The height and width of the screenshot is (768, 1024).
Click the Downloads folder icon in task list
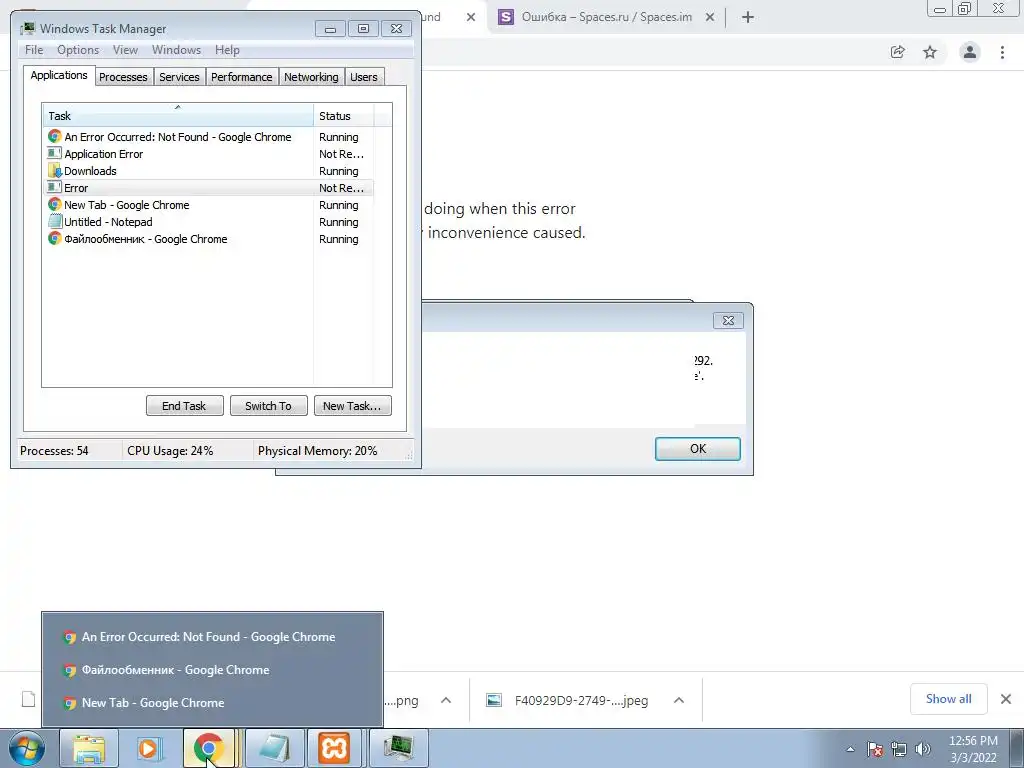[x=55, y=170]
